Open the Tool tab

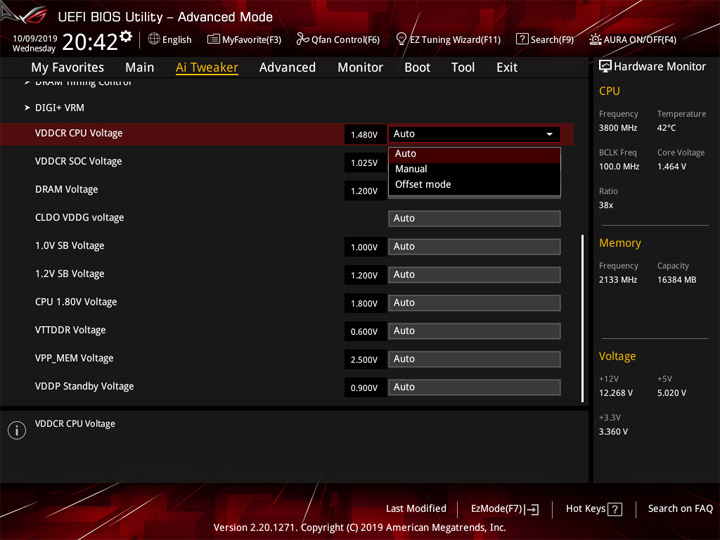click(463, 68)
